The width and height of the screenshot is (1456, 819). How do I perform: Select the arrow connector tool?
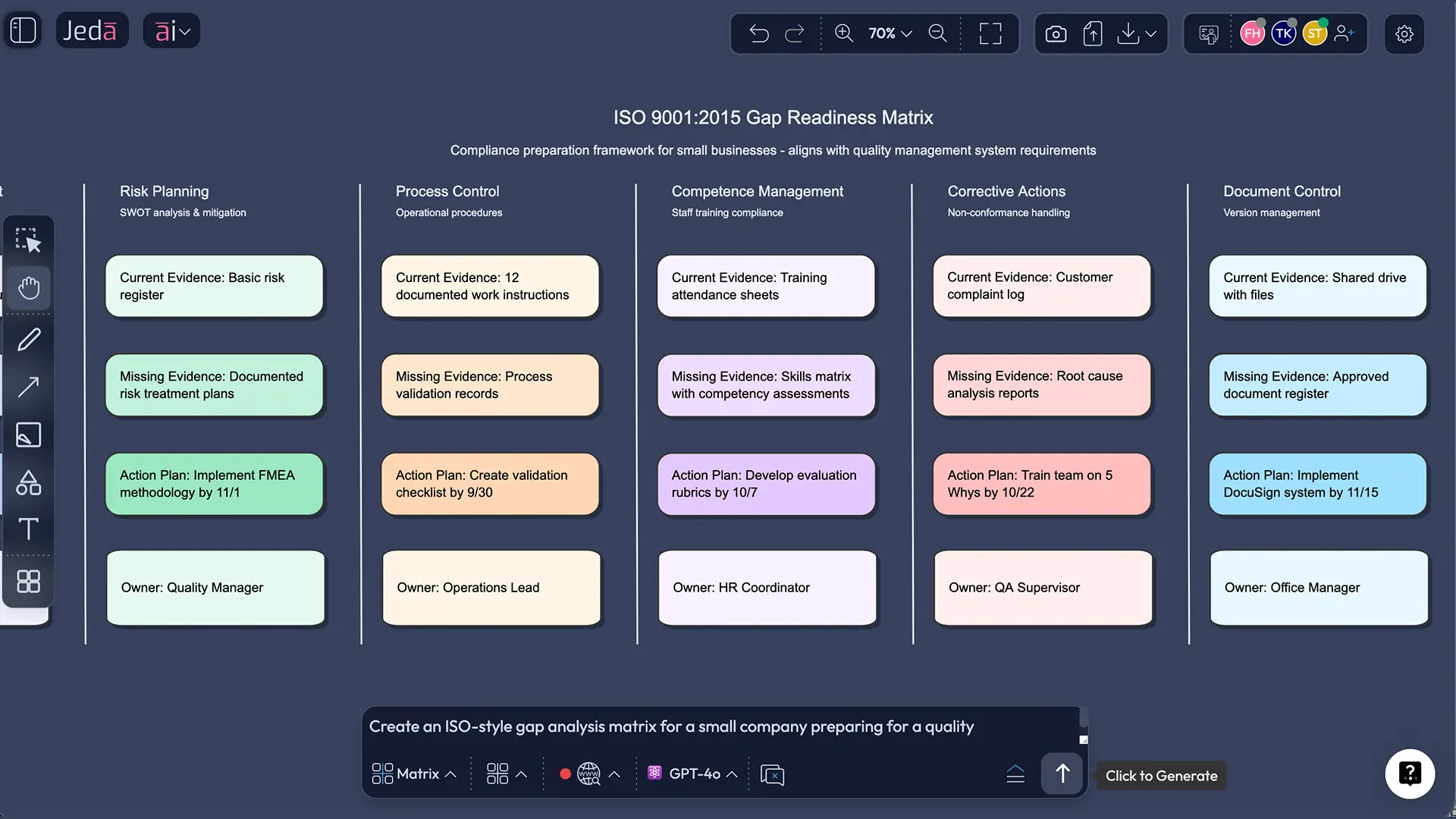[x=28, y=387]
